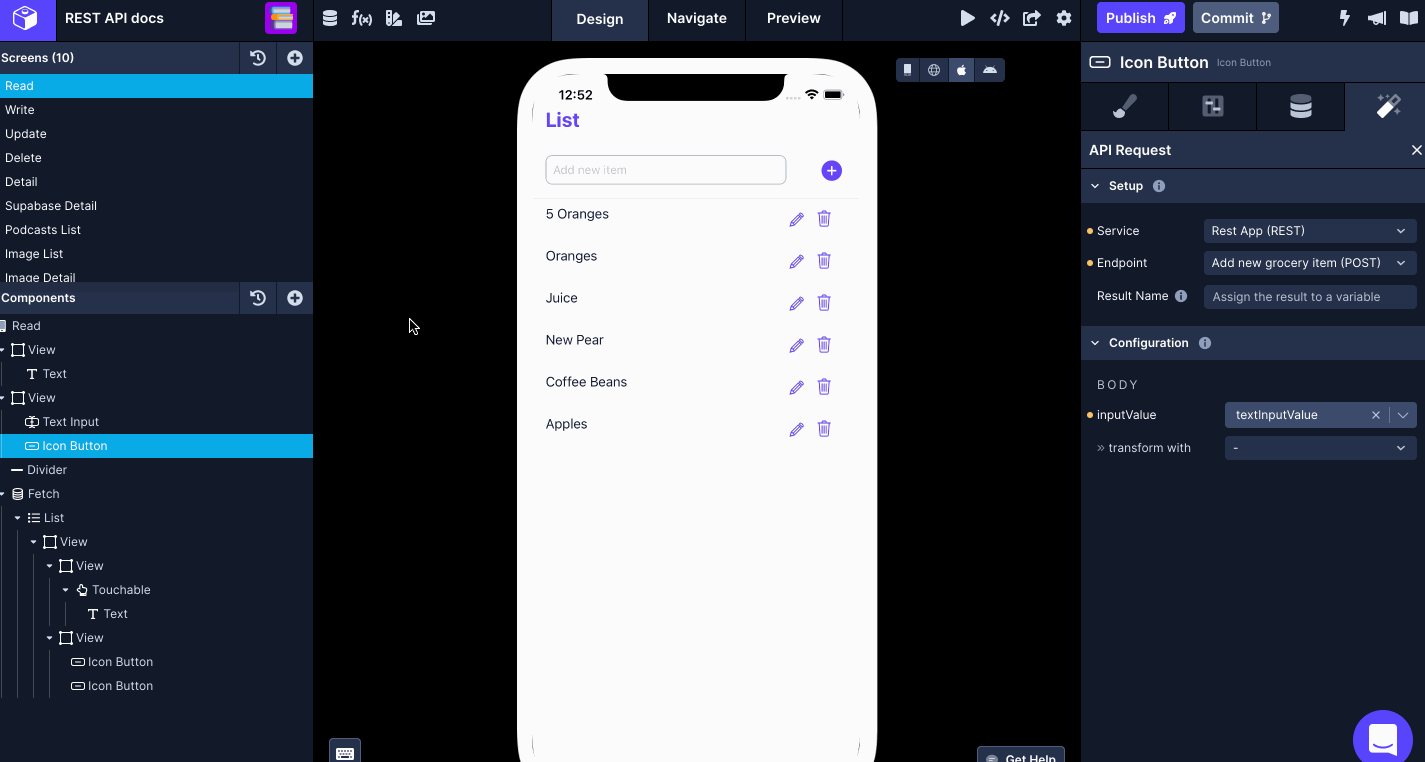The image size is (1425, 762).
Task: Collapse the List tree node
Action: point(18,518)
